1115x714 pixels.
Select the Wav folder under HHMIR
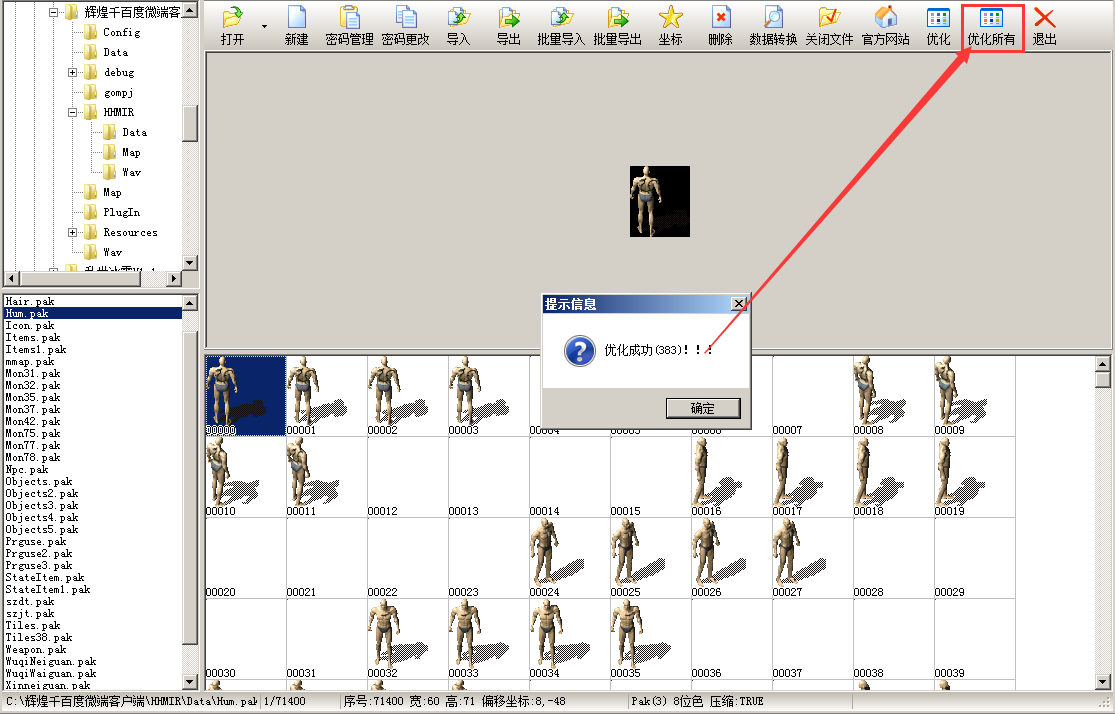click(132, 172)
